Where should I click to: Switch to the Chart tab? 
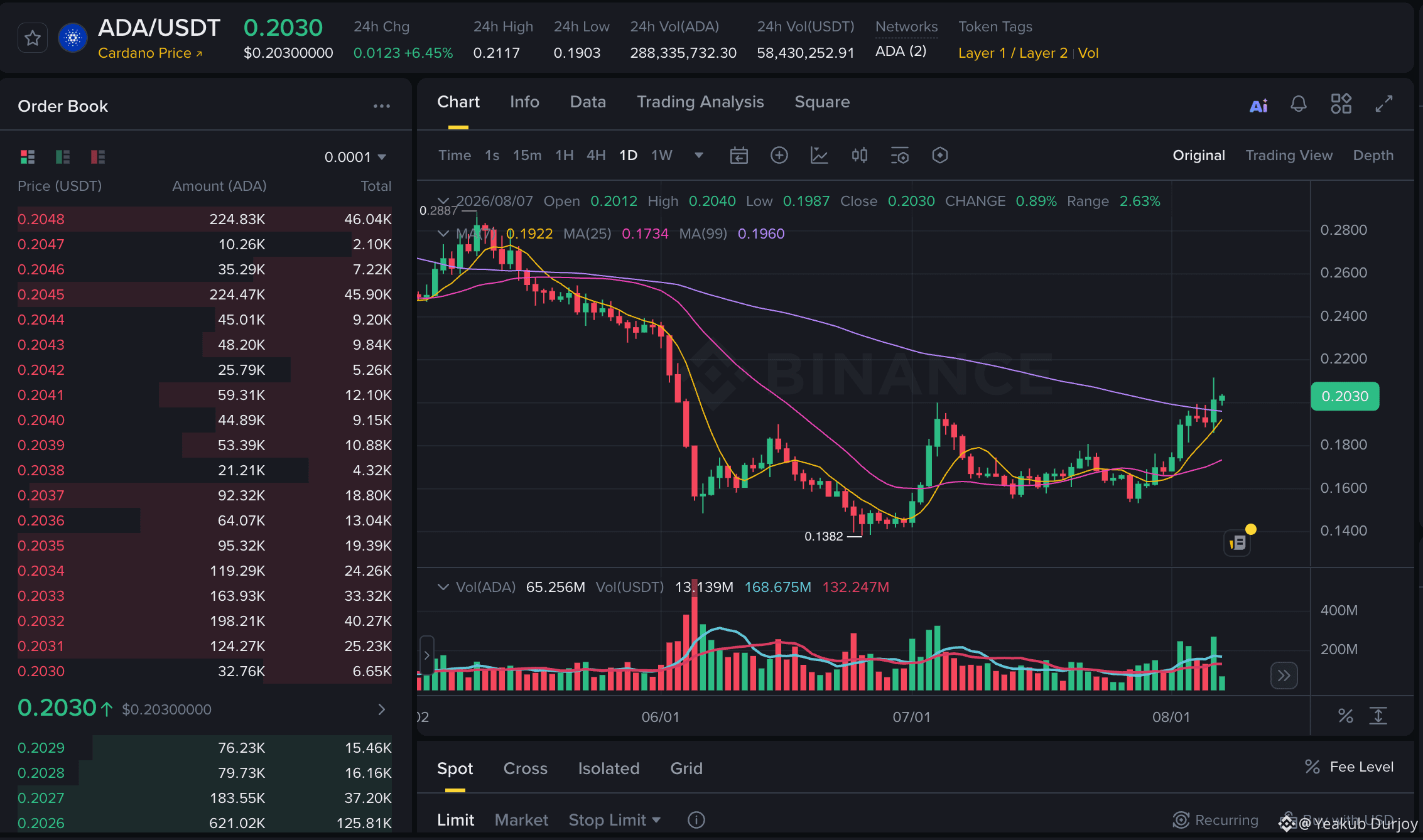click(x=458, y=102)
